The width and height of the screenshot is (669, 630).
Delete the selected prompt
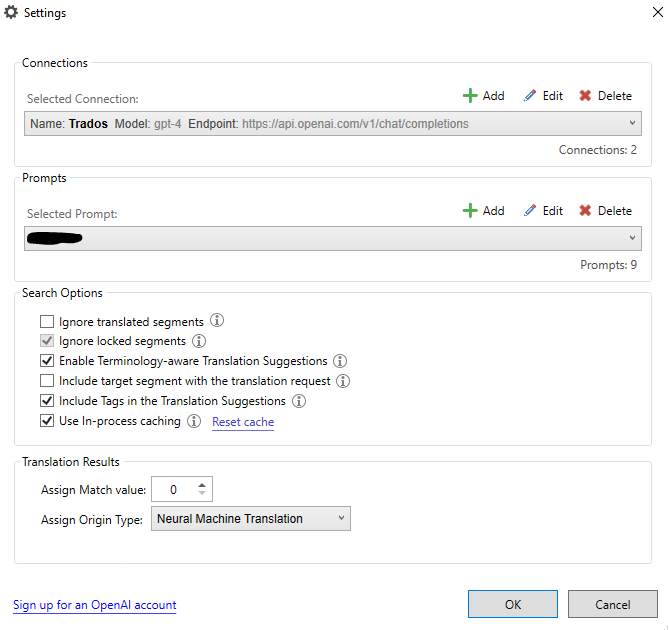click(605, 211)
